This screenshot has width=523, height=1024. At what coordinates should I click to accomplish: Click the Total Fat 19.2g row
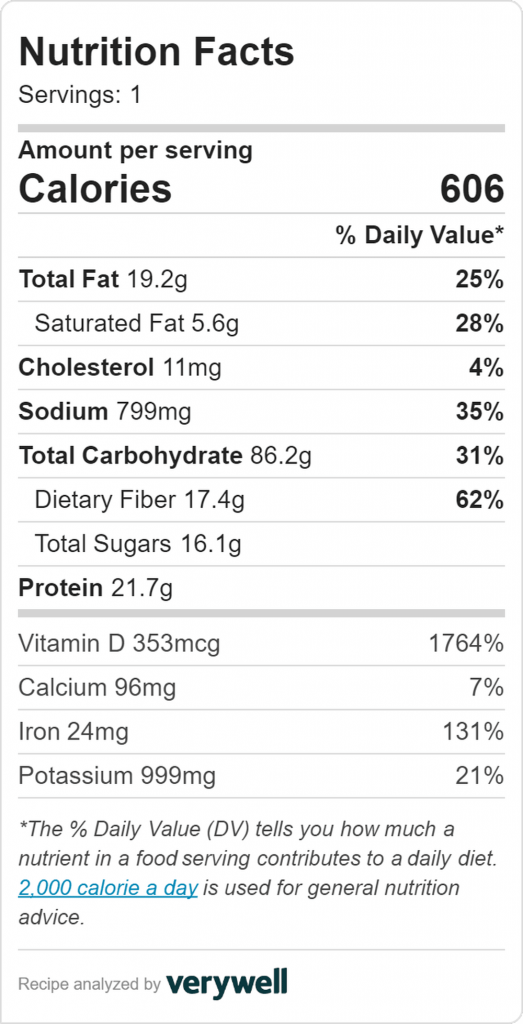[x=261, y=280]
